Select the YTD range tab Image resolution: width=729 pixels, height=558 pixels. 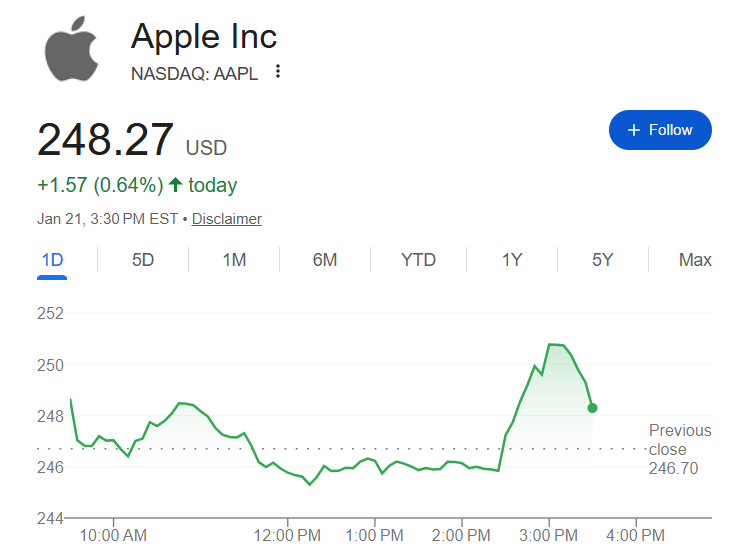[x=418, y=260]
